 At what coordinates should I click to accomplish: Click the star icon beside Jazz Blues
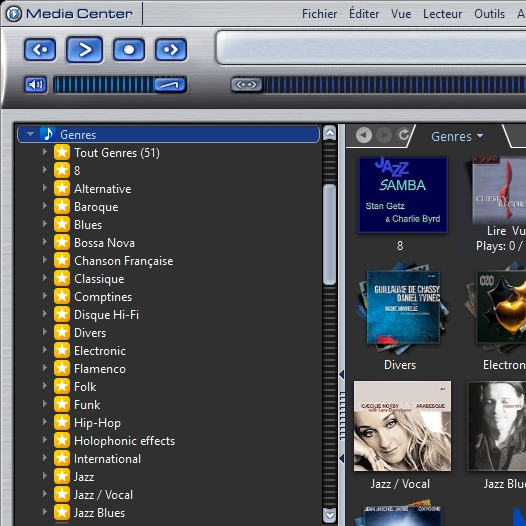(x=62, y=512)
